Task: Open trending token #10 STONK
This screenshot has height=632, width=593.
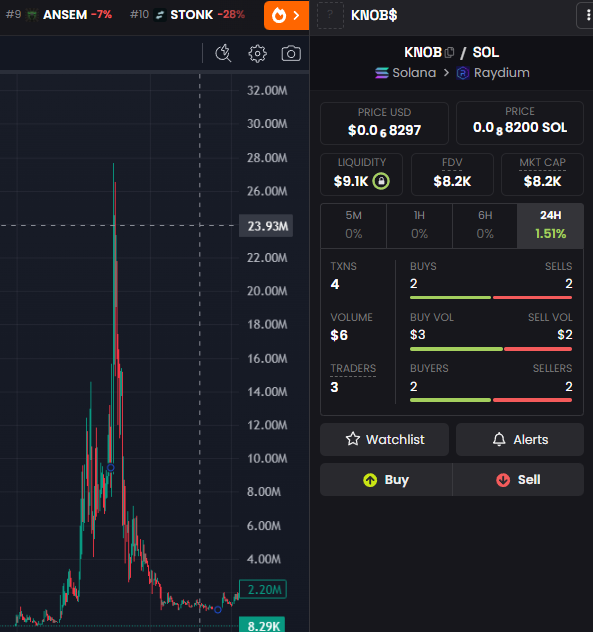Action: pyautogui.click(x=187, y=15)
